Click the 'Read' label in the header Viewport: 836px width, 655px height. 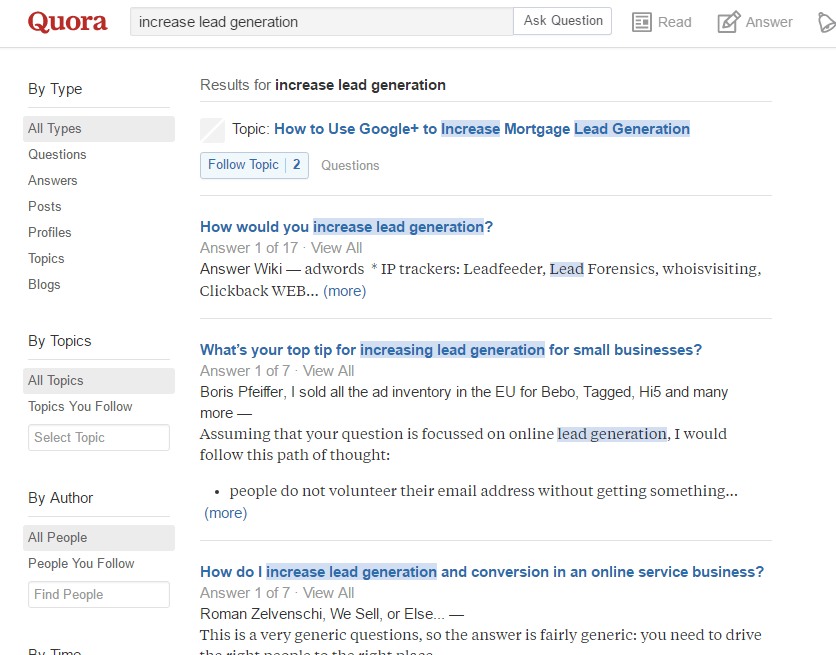point(674,22)
